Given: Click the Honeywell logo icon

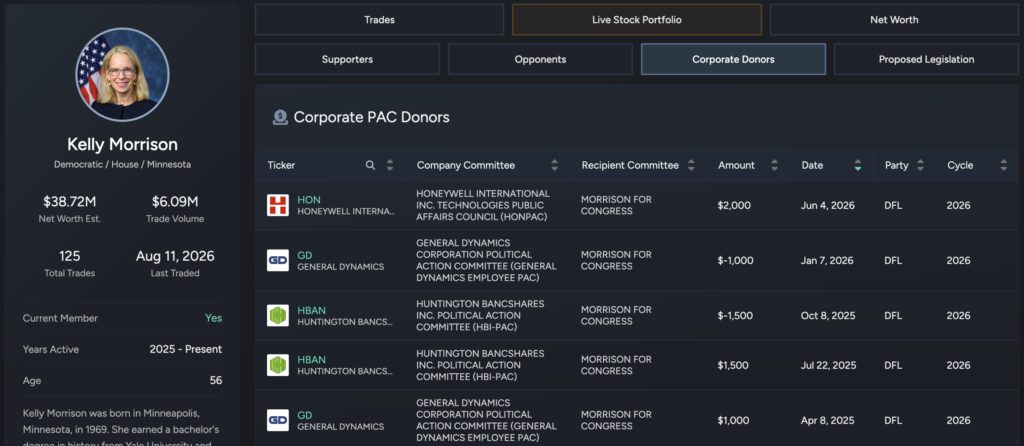Looking at the screenshot, I should coord(278,205).
